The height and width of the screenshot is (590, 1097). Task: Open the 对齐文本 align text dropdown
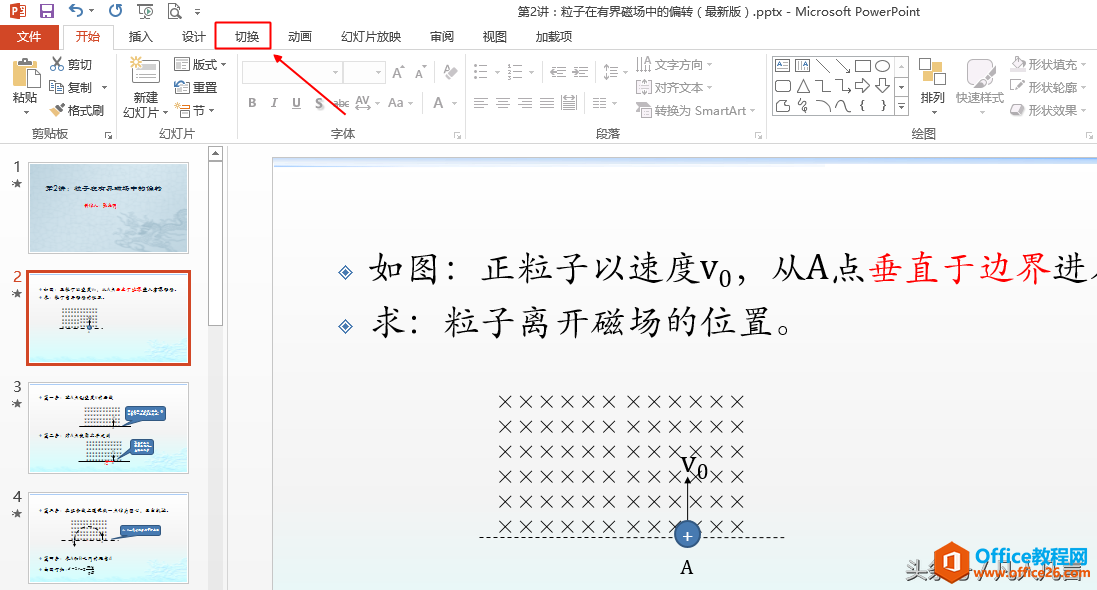pyautogui.click(x=674, y=87)
